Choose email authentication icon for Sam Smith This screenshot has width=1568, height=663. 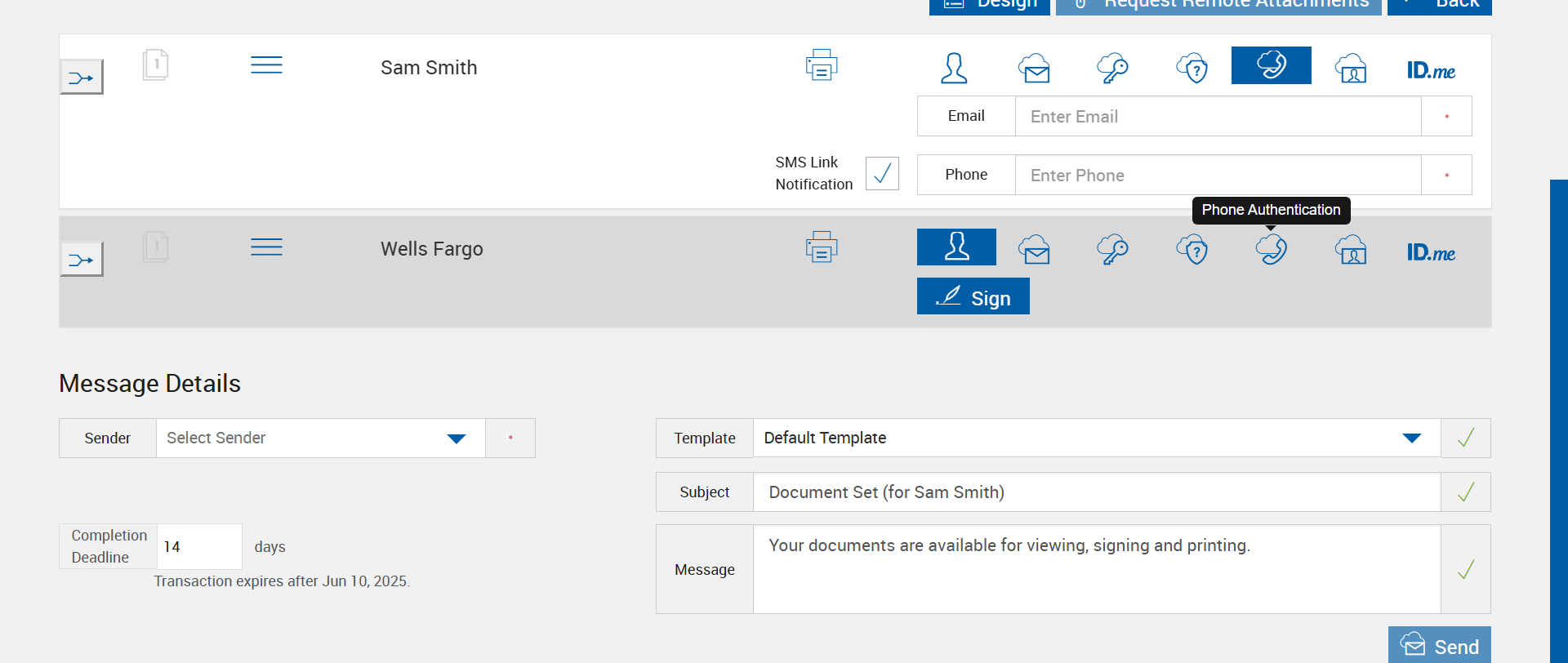point(1034,68)
